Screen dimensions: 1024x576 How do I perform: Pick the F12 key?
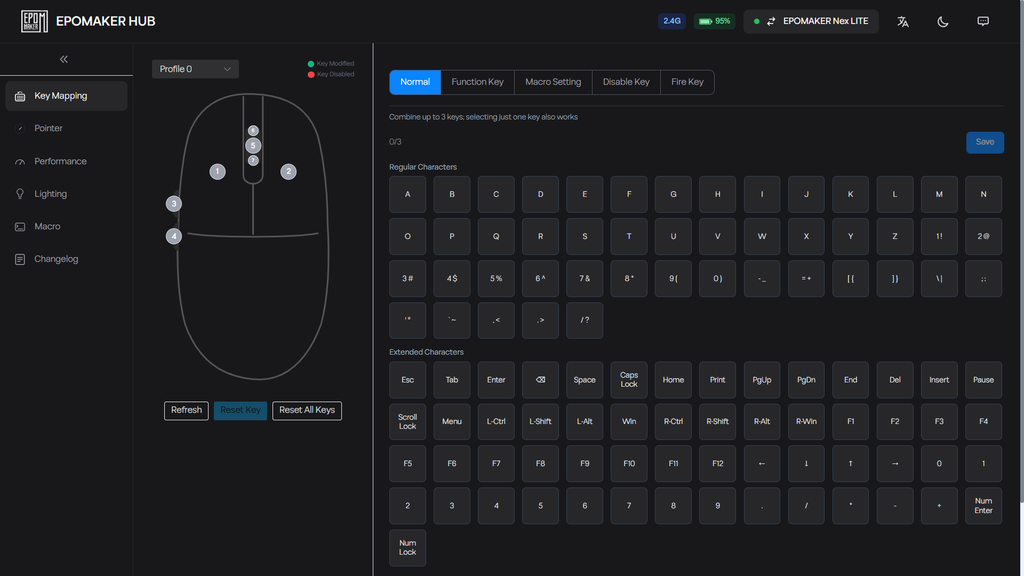click(718, 464)
